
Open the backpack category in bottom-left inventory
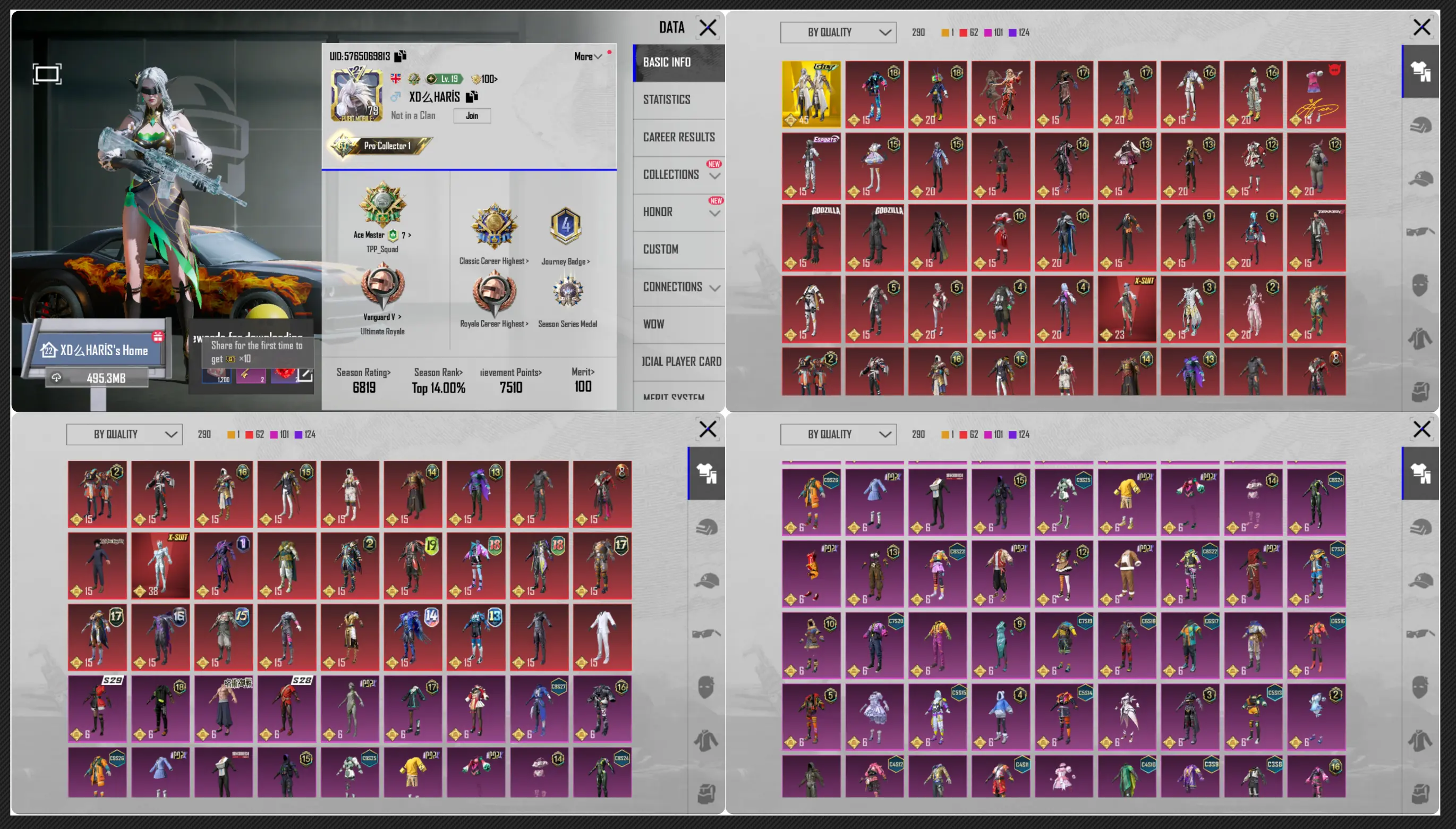(x=706, y=793)
